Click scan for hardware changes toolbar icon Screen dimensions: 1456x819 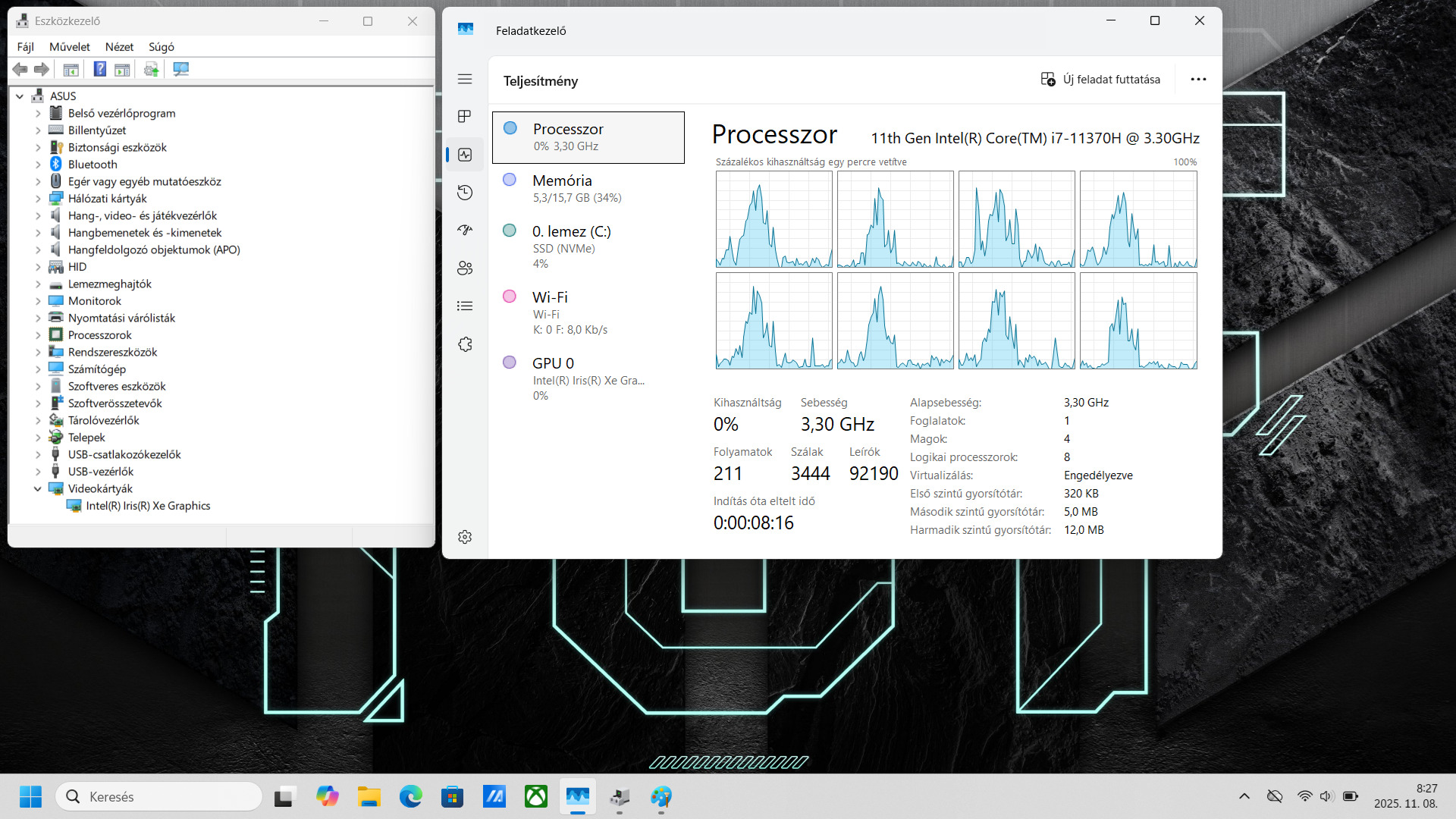click(180, 69)
